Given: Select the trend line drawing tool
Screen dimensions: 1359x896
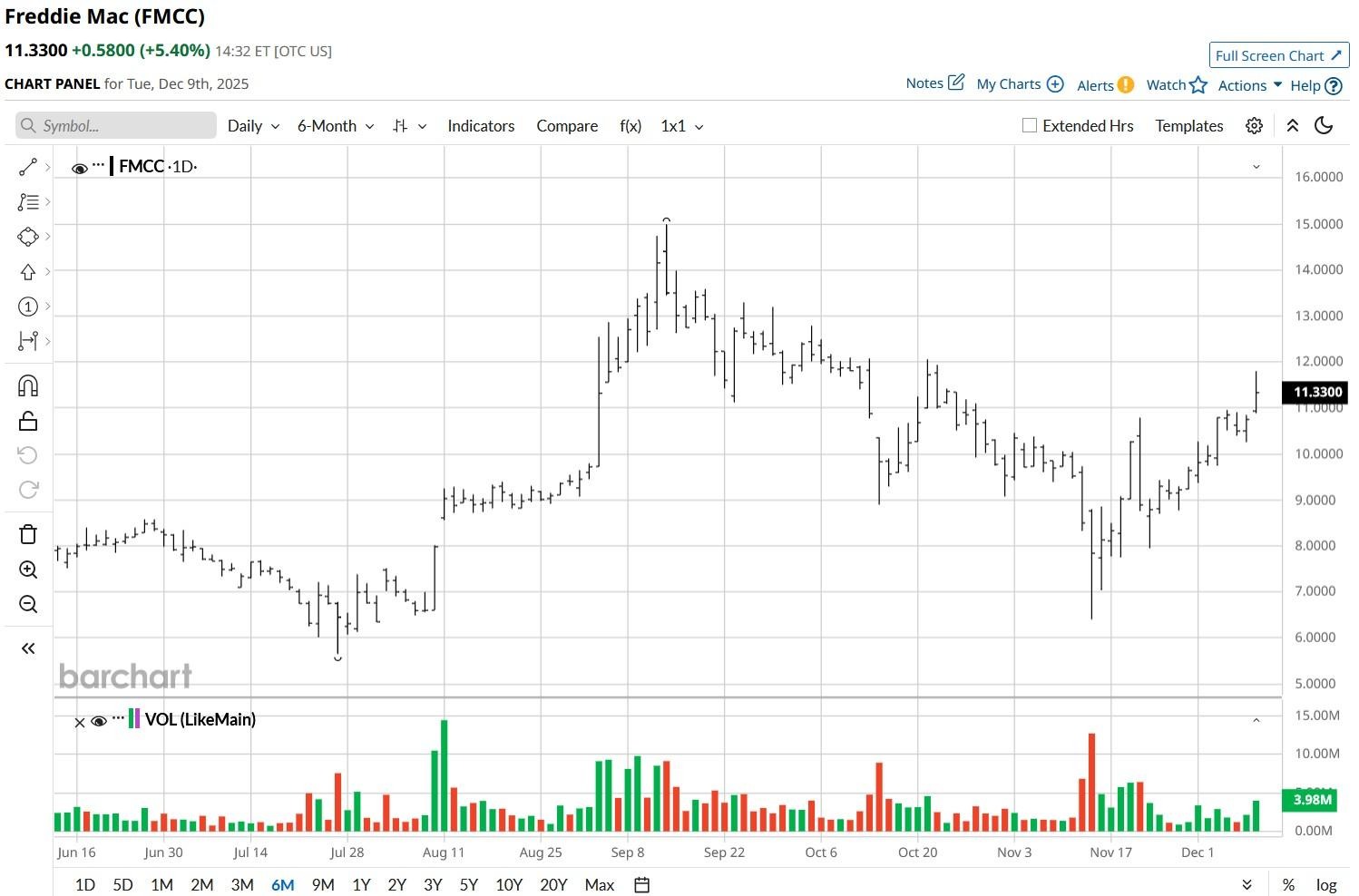Looking at the screenshot, I should [x=28, y=166].
